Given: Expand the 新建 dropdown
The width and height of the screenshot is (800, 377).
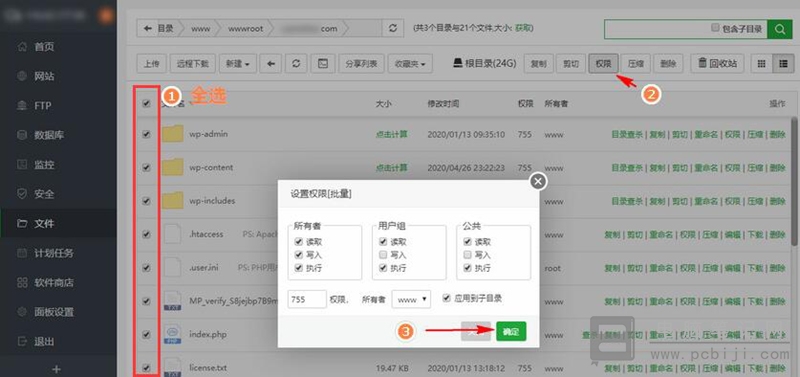Looking at the screenshot, I should [237, 64].
